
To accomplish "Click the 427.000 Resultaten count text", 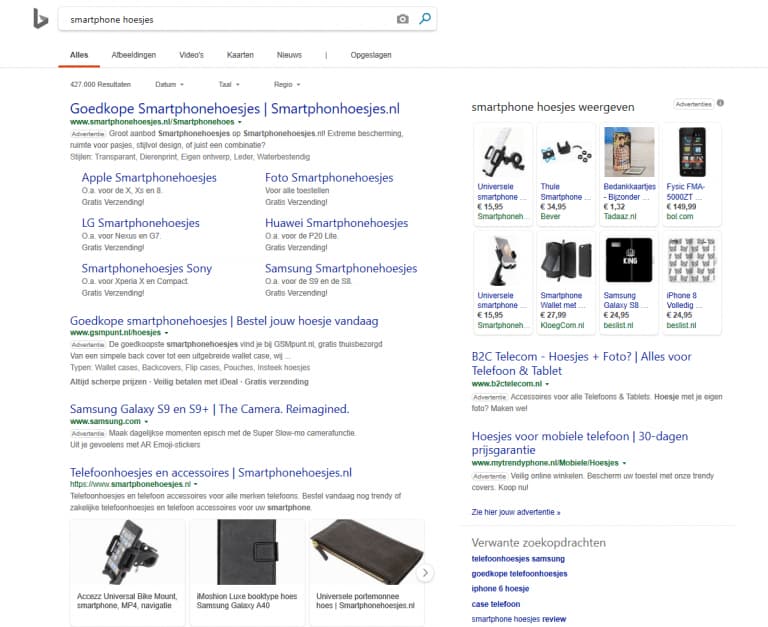I will [100, 84].
